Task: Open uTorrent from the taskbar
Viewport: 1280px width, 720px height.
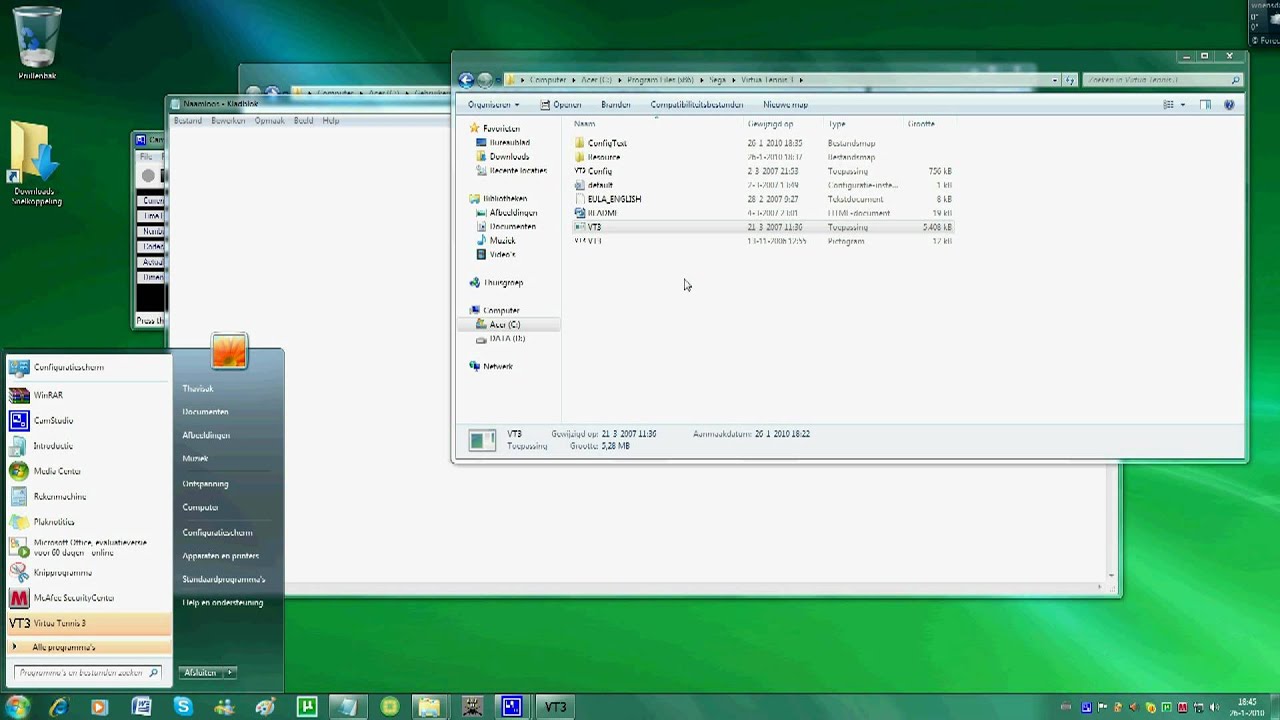Action: coord(307,707)
